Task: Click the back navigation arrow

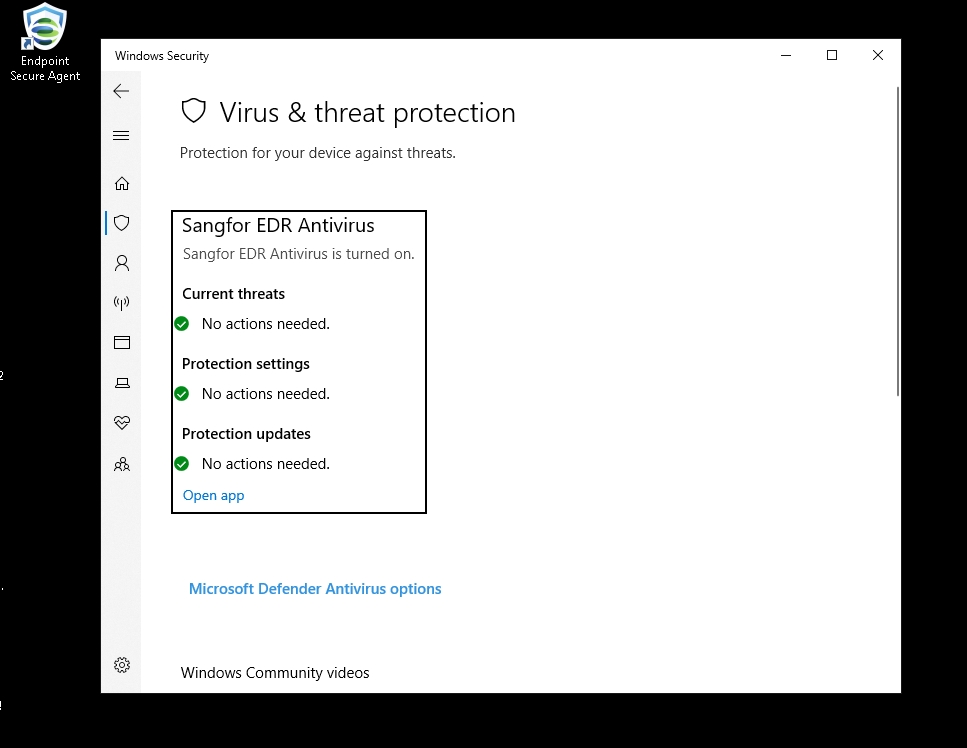Action: click(121, 90)
